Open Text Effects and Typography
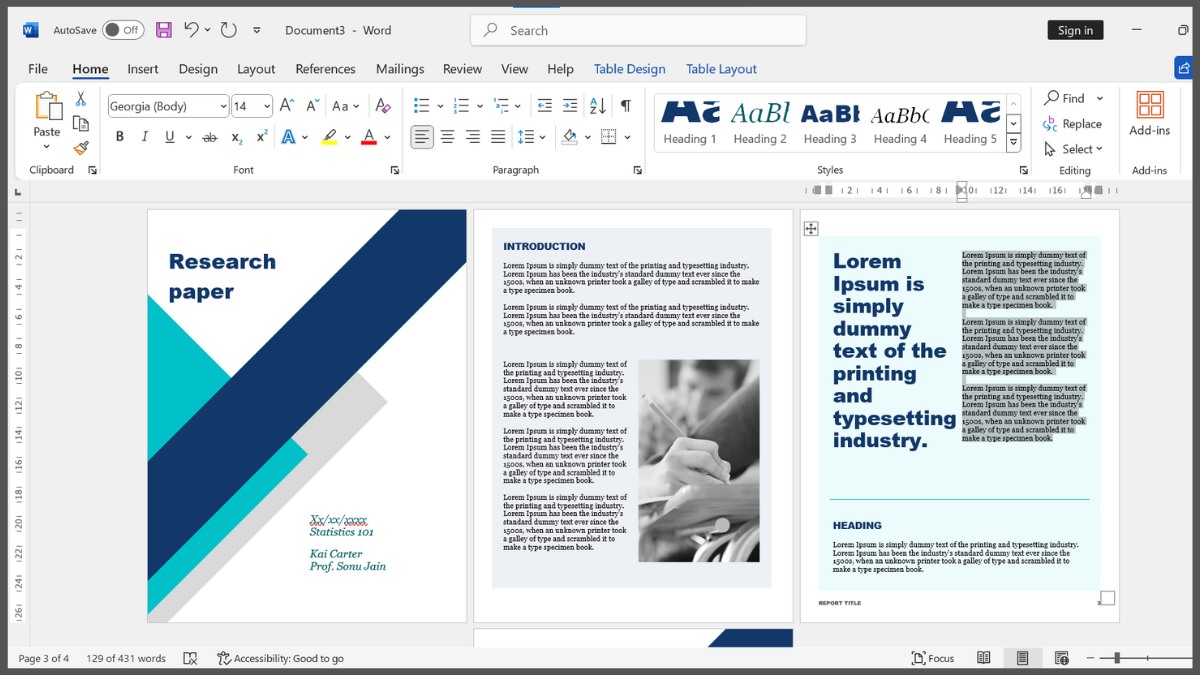The image size is (1200, 675). (289, 137)
